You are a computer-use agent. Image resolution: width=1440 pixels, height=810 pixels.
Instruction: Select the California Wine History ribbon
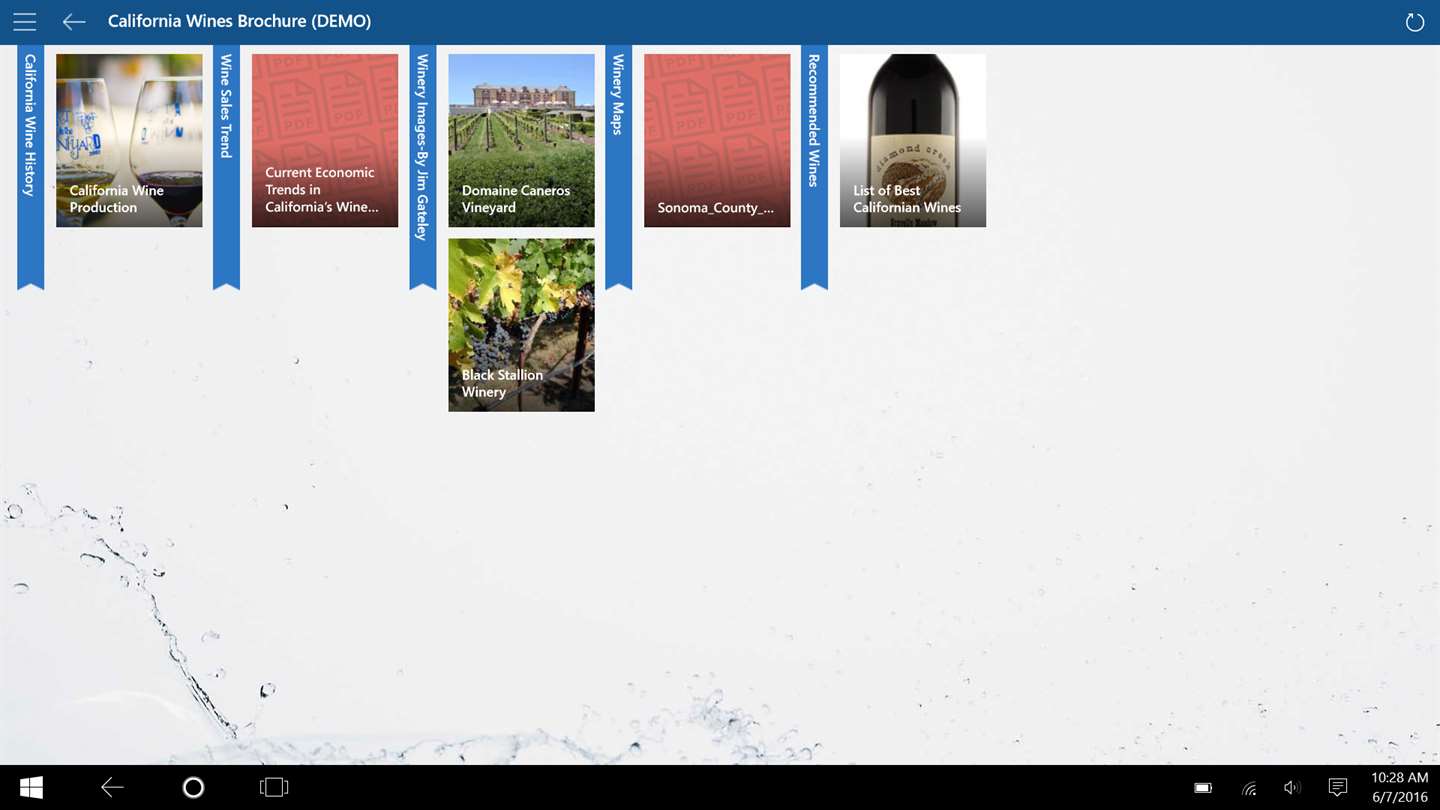[30, 167]
